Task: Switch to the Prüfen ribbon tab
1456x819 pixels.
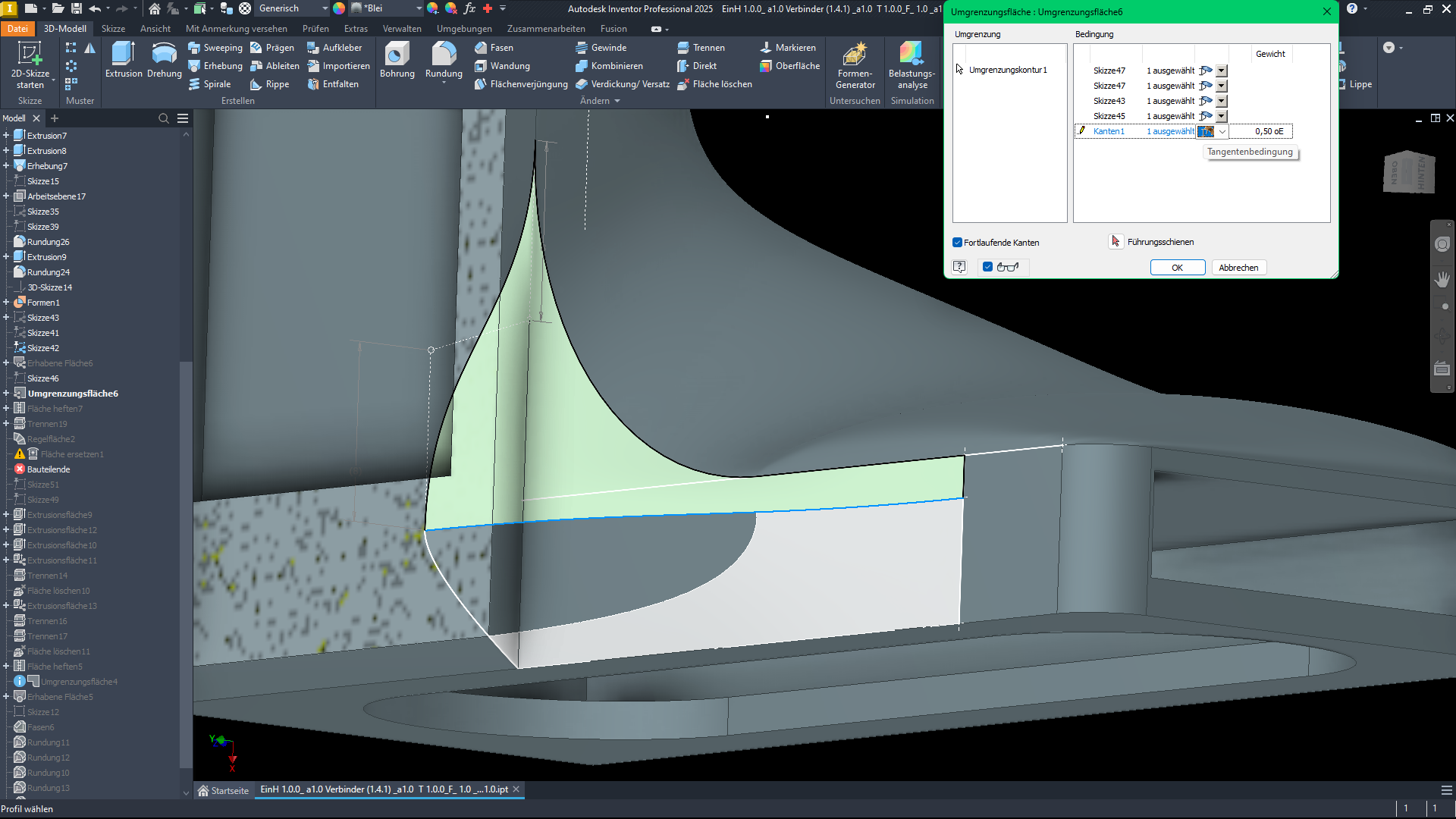Action: [x=315, y=29]
